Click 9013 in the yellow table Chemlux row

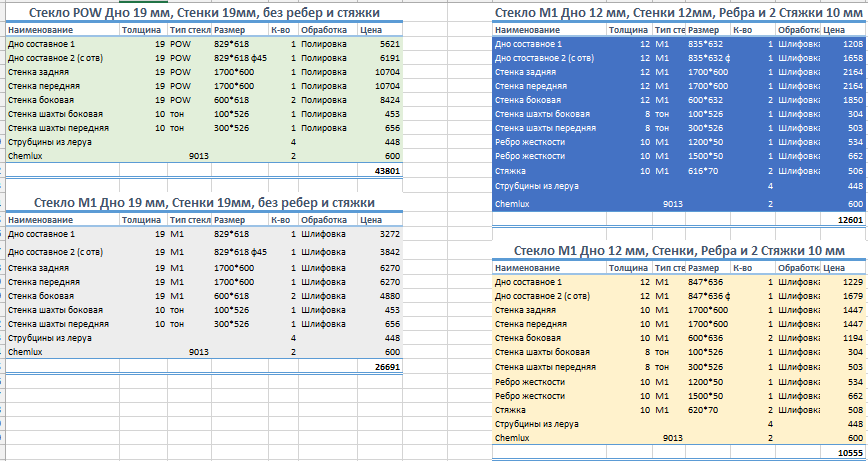click(x=673, y=438)
